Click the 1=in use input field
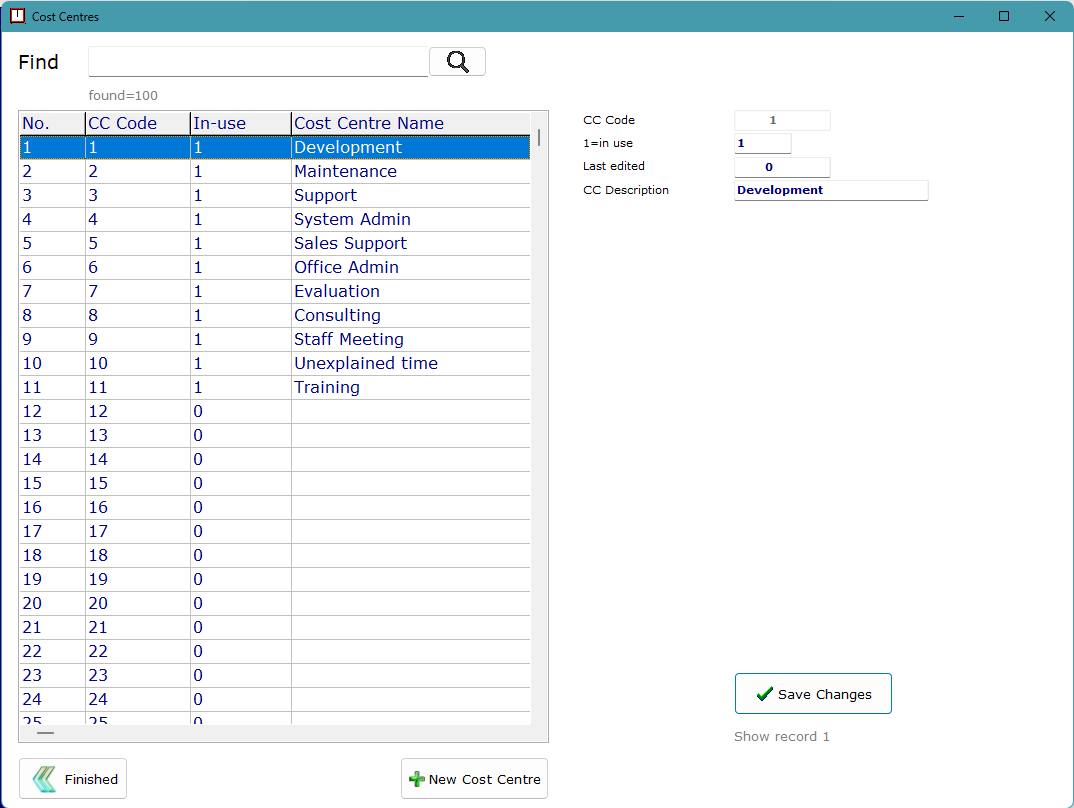Viewport: 1074px width, 808px height. pyautogui.click(x=762, y=143)
